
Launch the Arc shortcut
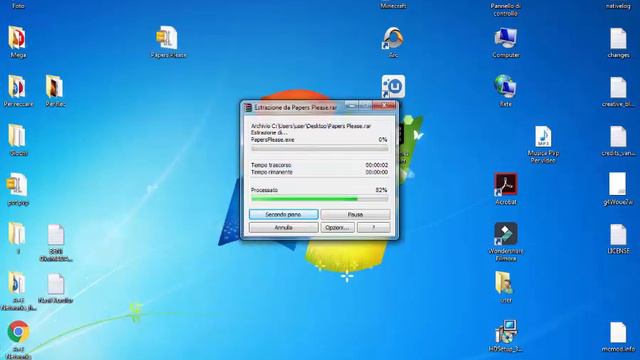(393, 39)
